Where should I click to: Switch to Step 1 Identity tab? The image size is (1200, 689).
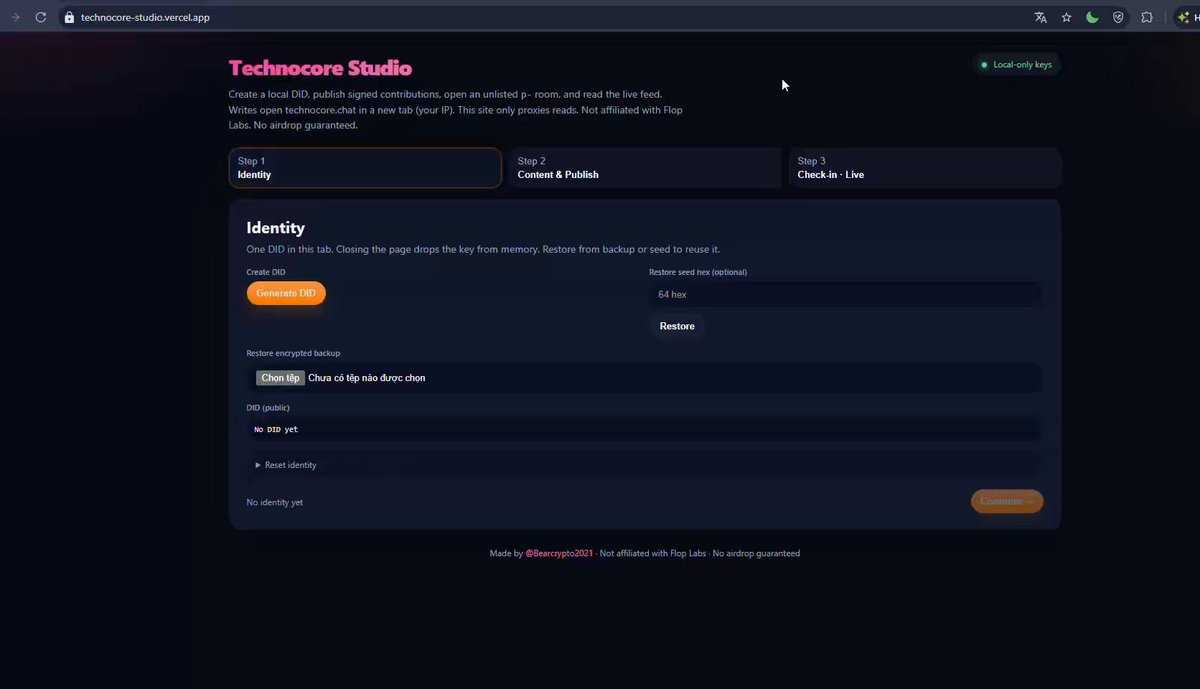pyautogui.click(x=365, y=168)
